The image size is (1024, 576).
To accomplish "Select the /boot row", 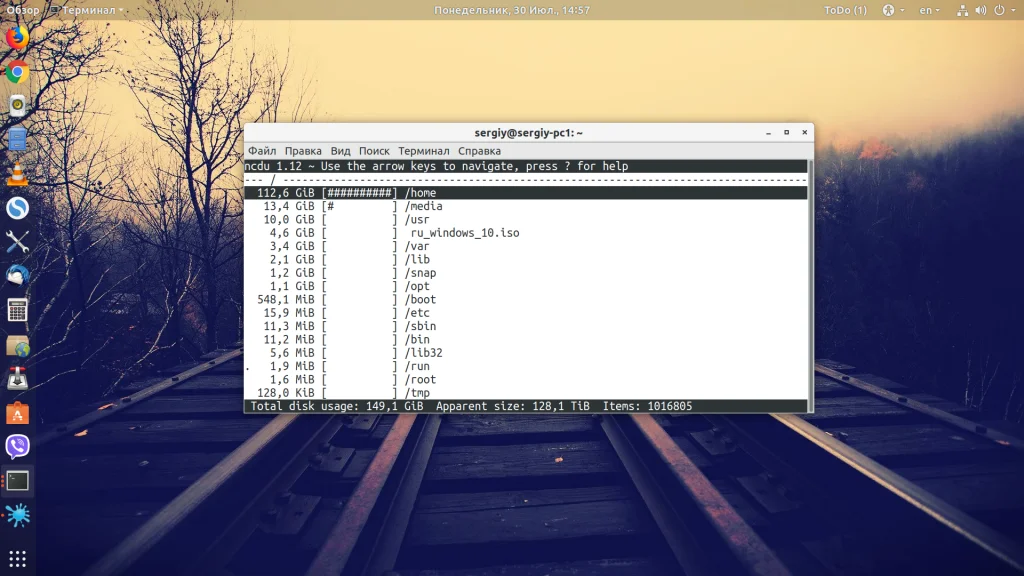I will pos(526,300).
